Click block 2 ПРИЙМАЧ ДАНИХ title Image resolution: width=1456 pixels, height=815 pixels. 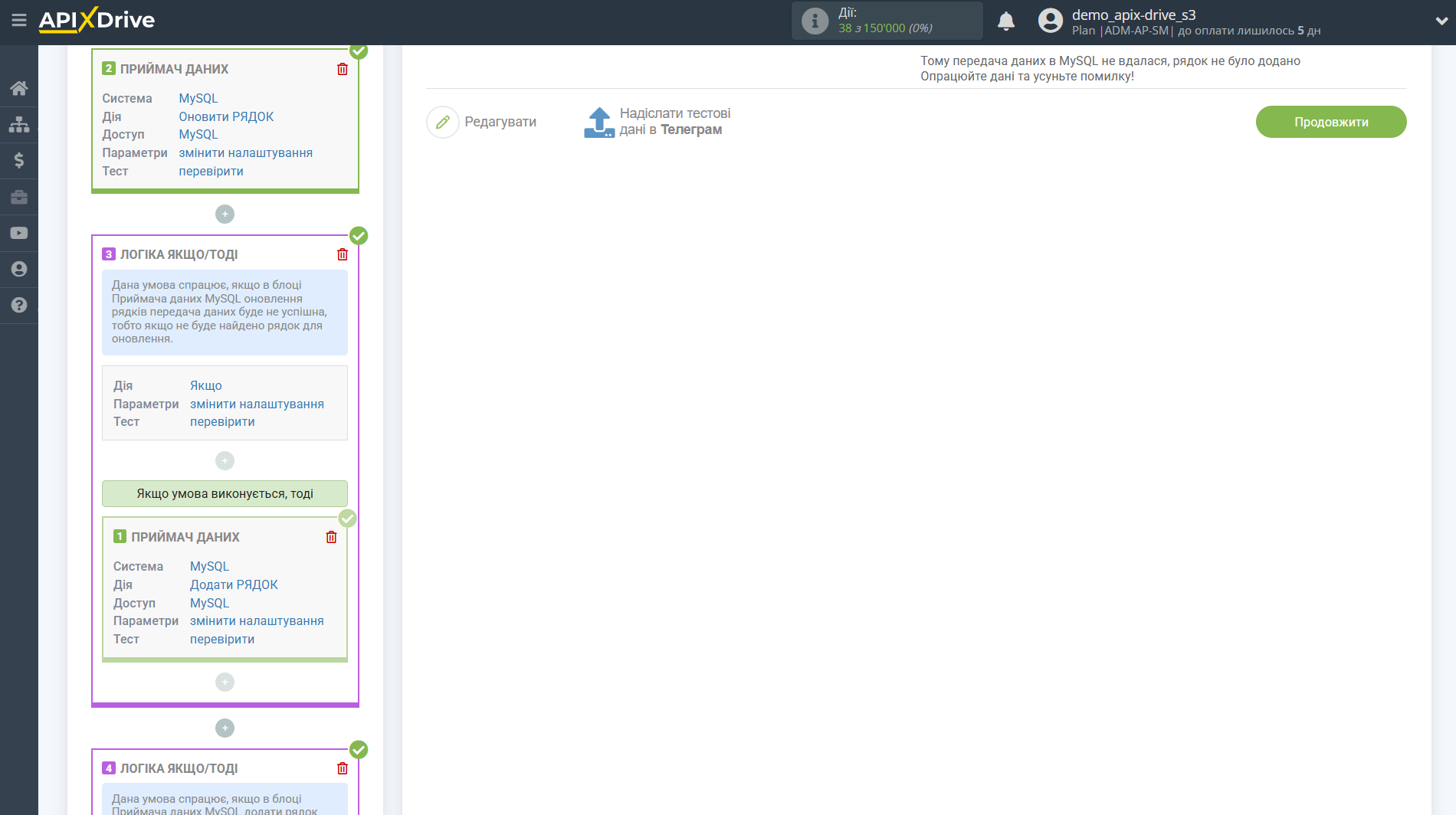pos(174,69)
